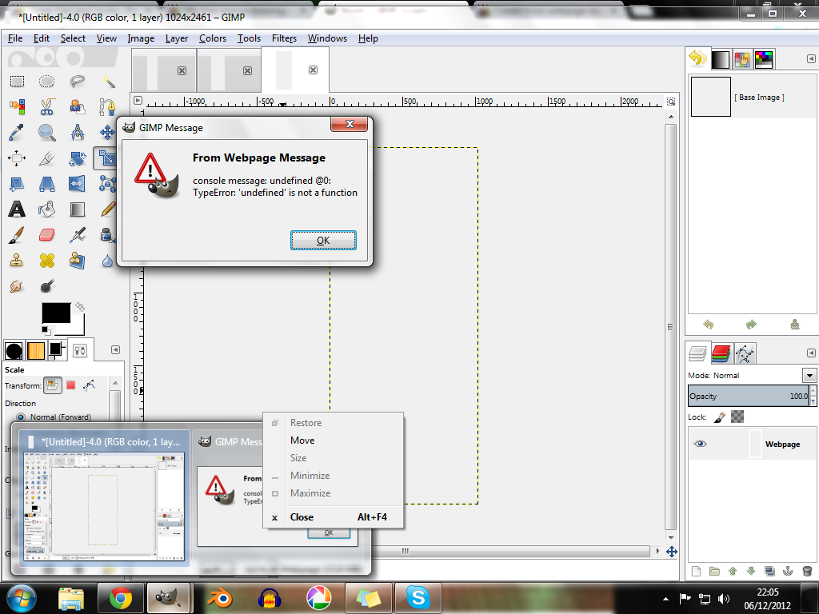Screen dimensions: 819x614
Task: Select Normal (Forward) direction radio button
Action: click(21, 417)
